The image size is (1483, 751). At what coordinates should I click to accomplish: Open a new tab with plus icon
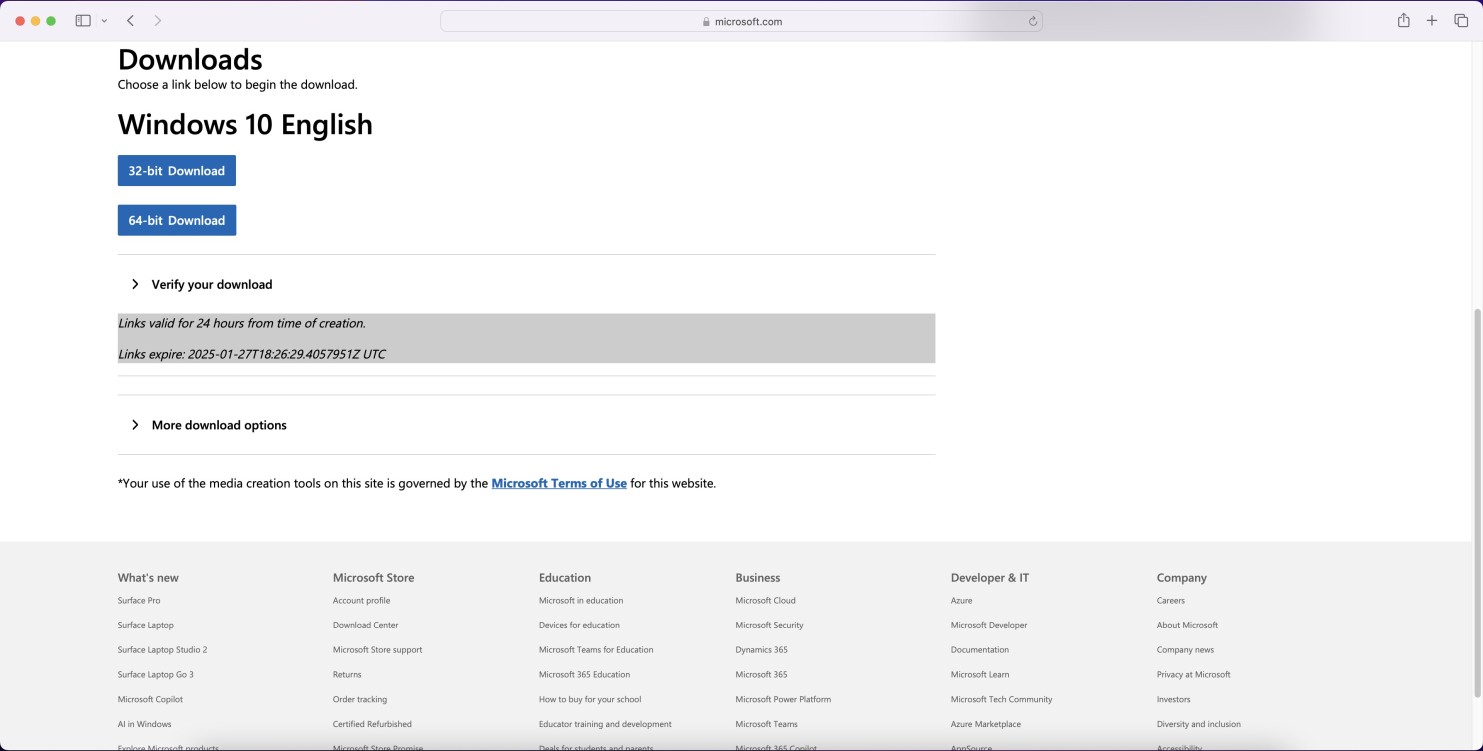(x=1432, y=21)
